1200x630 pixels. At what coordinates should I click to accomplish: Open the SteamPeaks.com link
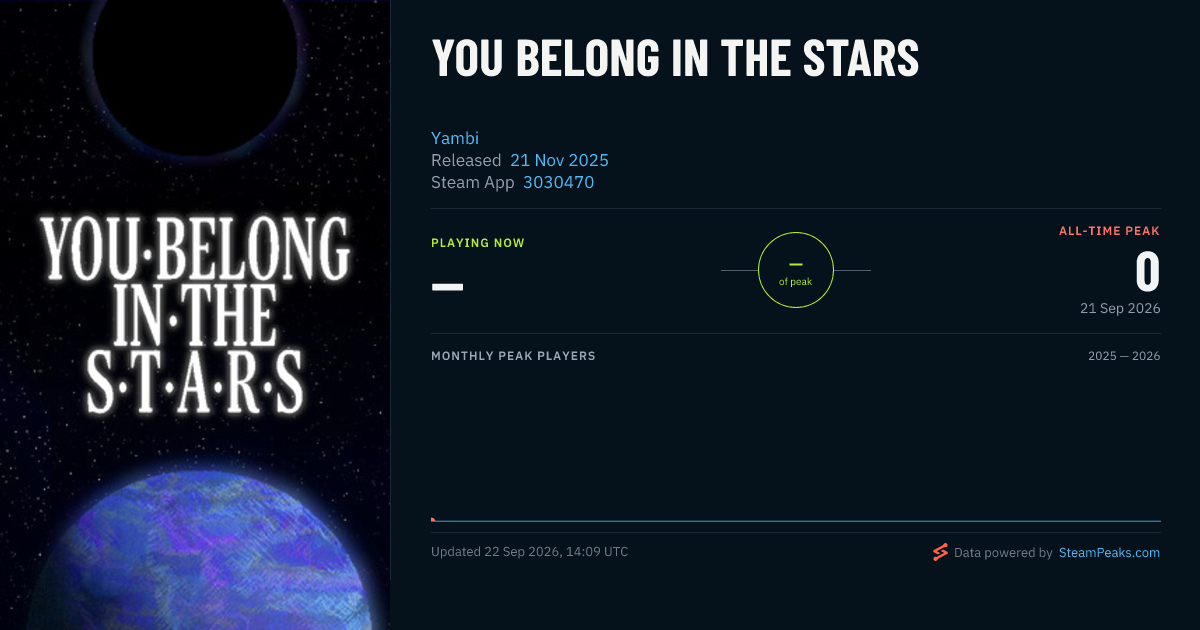[1109, 552]
